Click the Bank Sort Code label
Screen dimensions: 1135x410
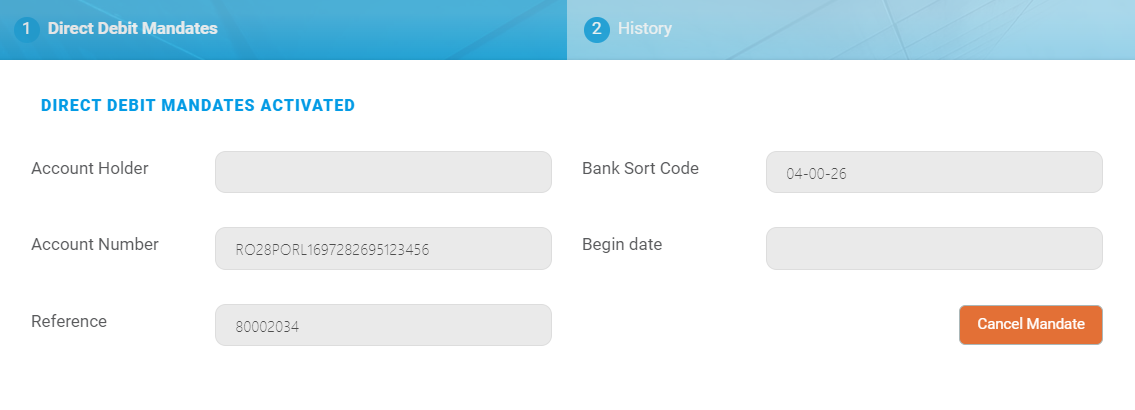point(640,169)
